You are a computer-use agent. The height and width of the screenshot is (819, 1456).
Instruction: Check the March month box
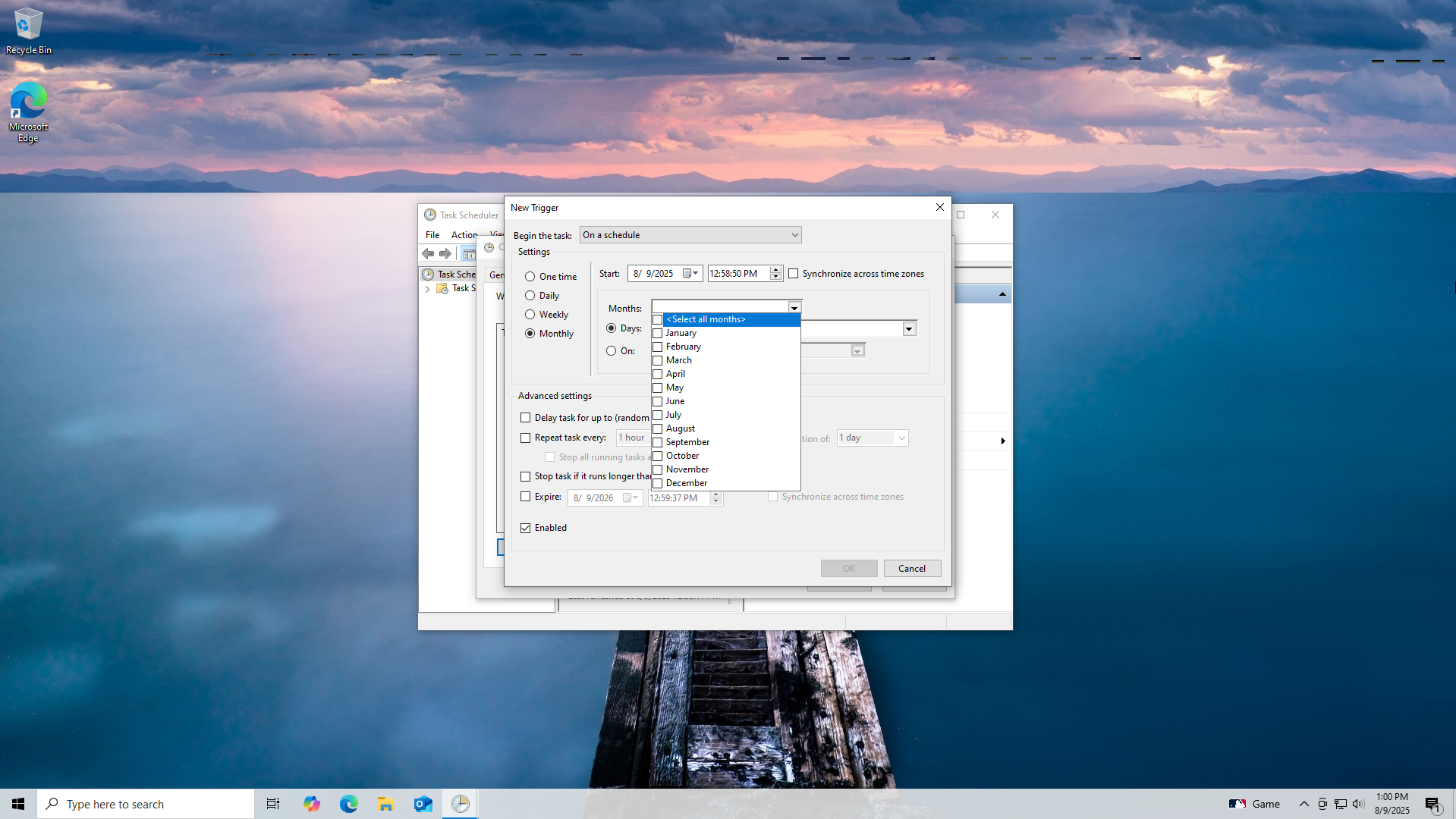pyautogui.click(x=658, y=360)
